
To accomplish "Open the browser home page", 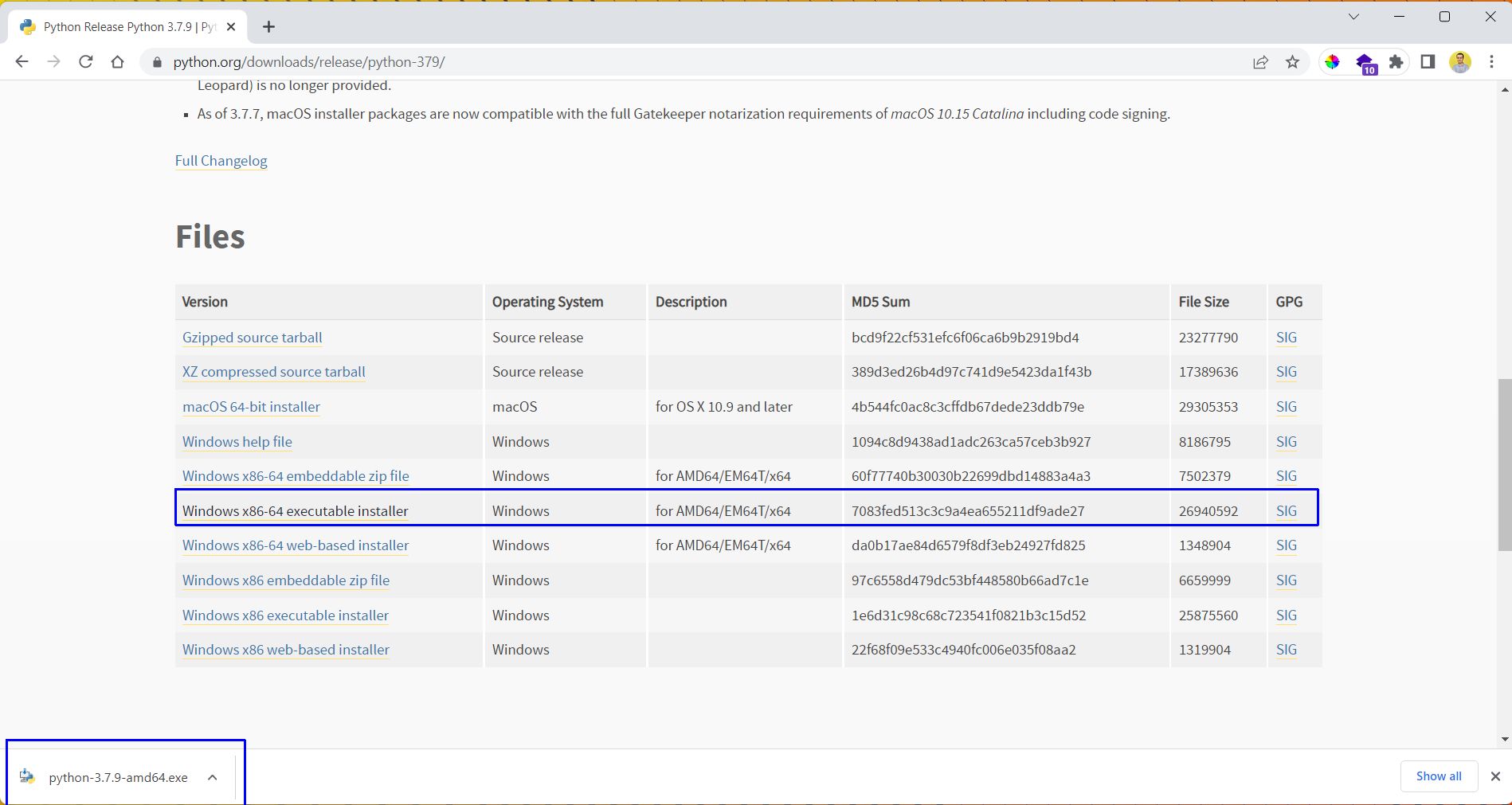I will (117, 62).
